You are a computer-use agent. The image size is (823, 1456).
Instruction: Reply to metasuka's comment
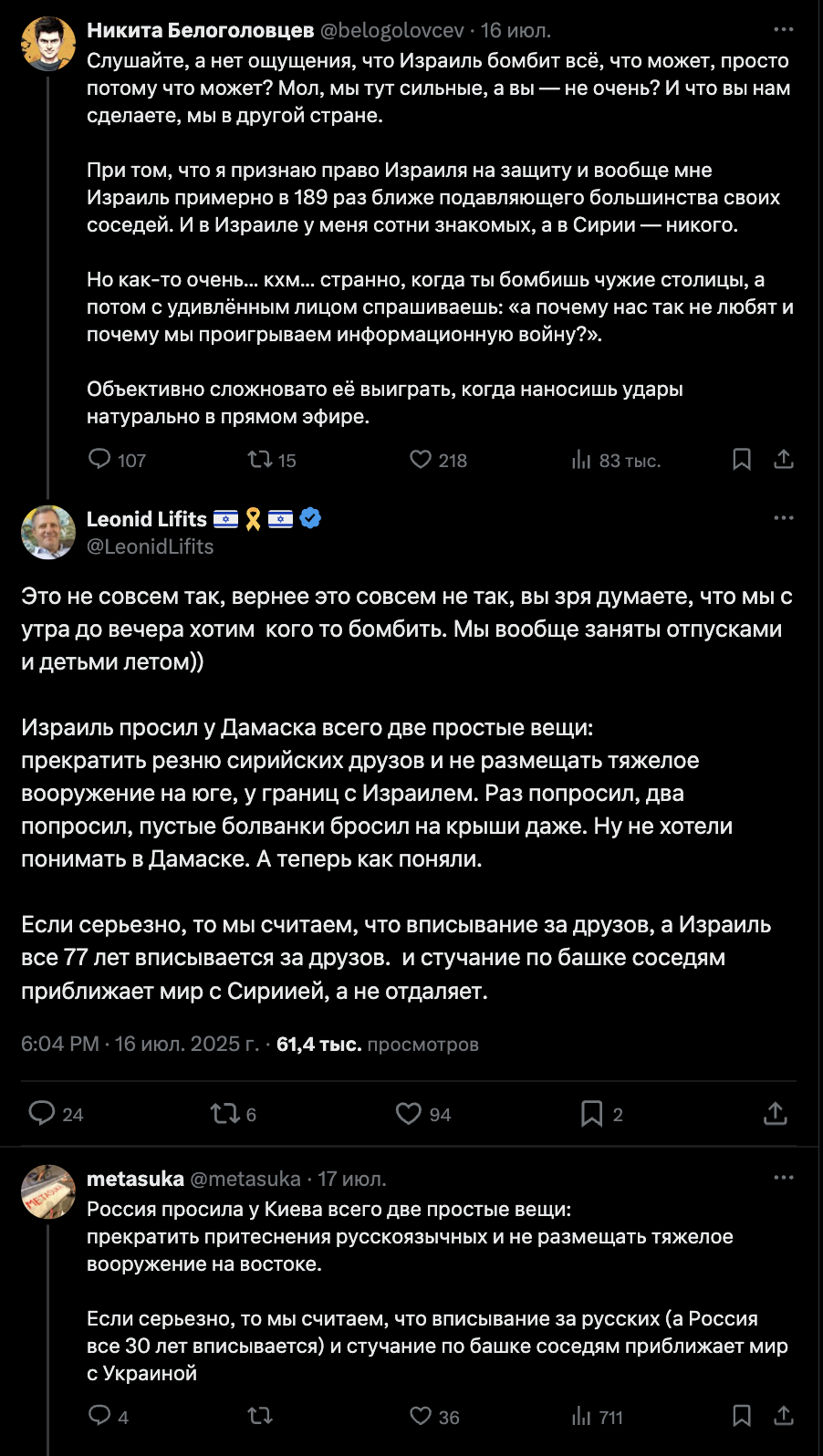[x=99, y=1416]
